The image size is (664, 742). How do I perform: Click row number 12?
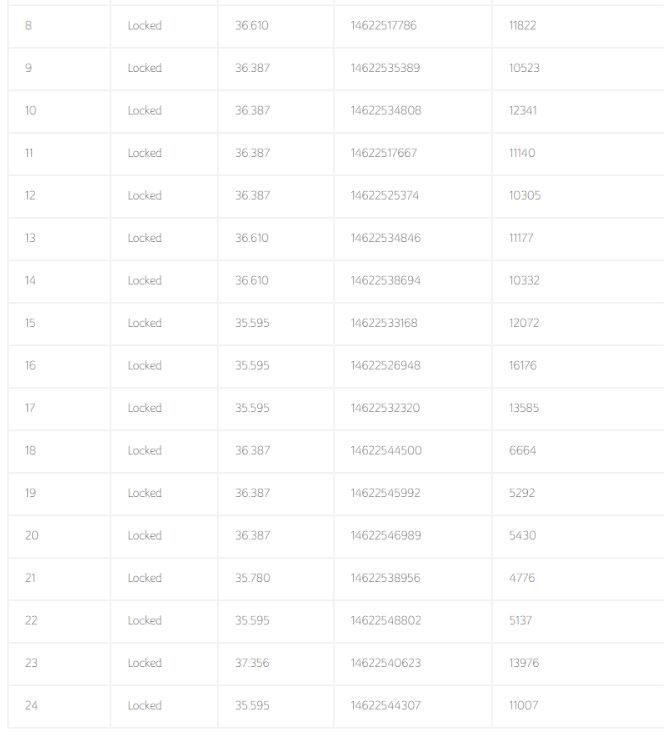point(30,196)
